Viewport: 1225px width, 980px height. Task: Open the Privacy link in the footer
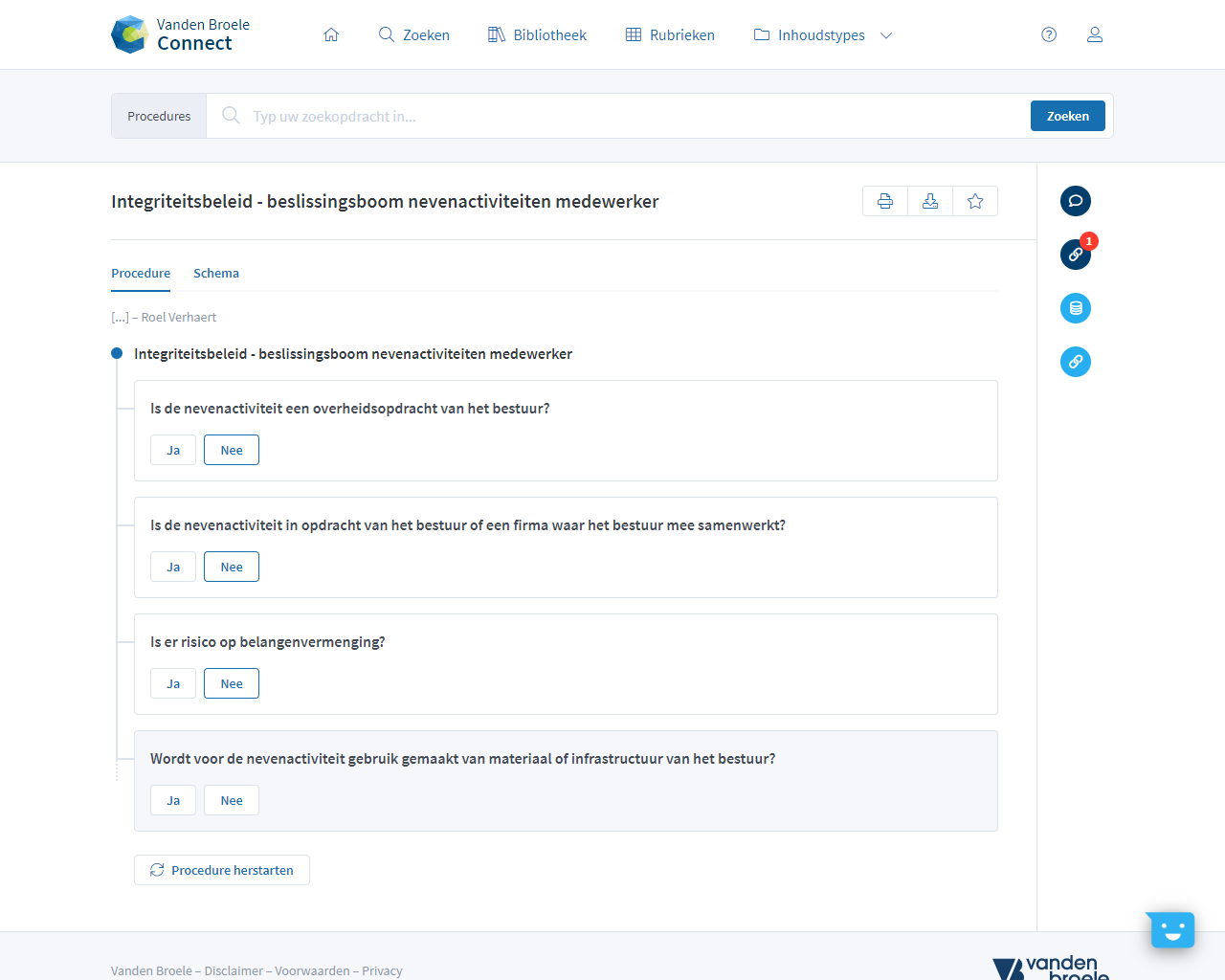pos(382,969)
